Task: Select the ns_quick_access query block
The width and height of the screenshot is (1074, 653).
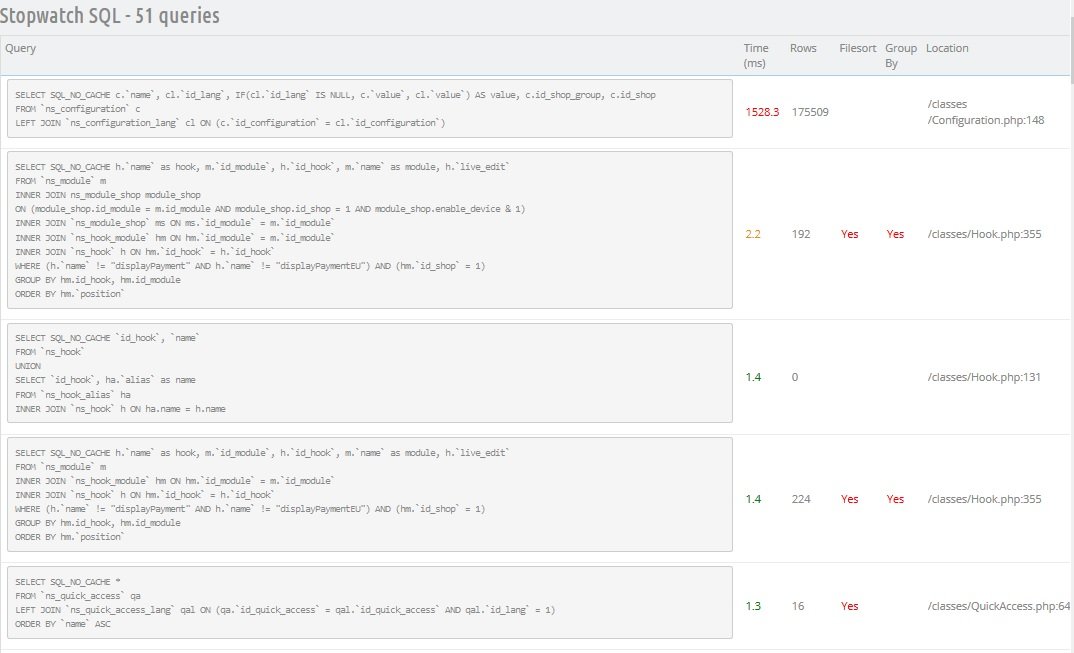Action: click(369, 602)
